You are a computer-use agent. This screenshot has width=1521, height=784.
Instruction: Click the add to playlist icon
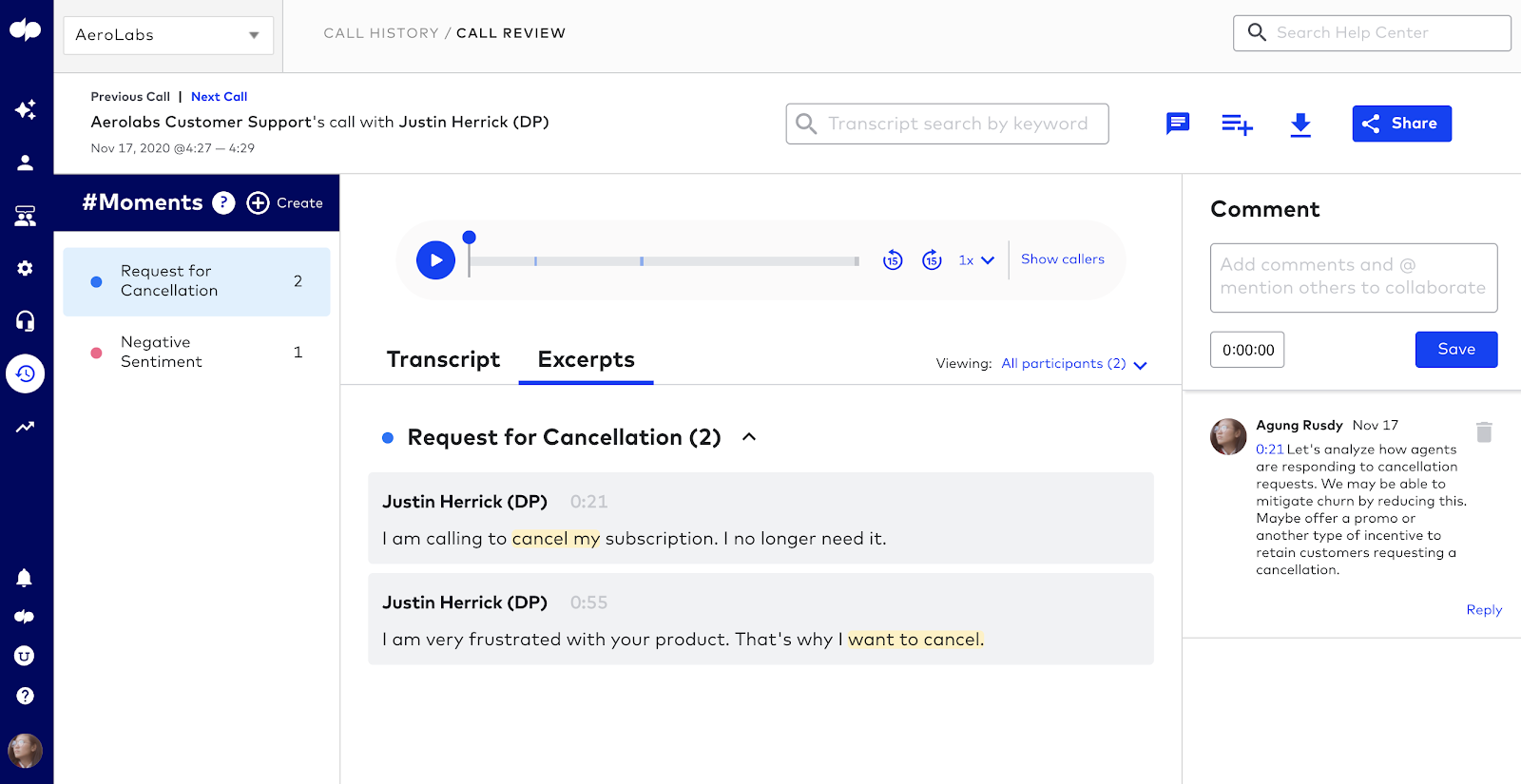coord(1237,124)
